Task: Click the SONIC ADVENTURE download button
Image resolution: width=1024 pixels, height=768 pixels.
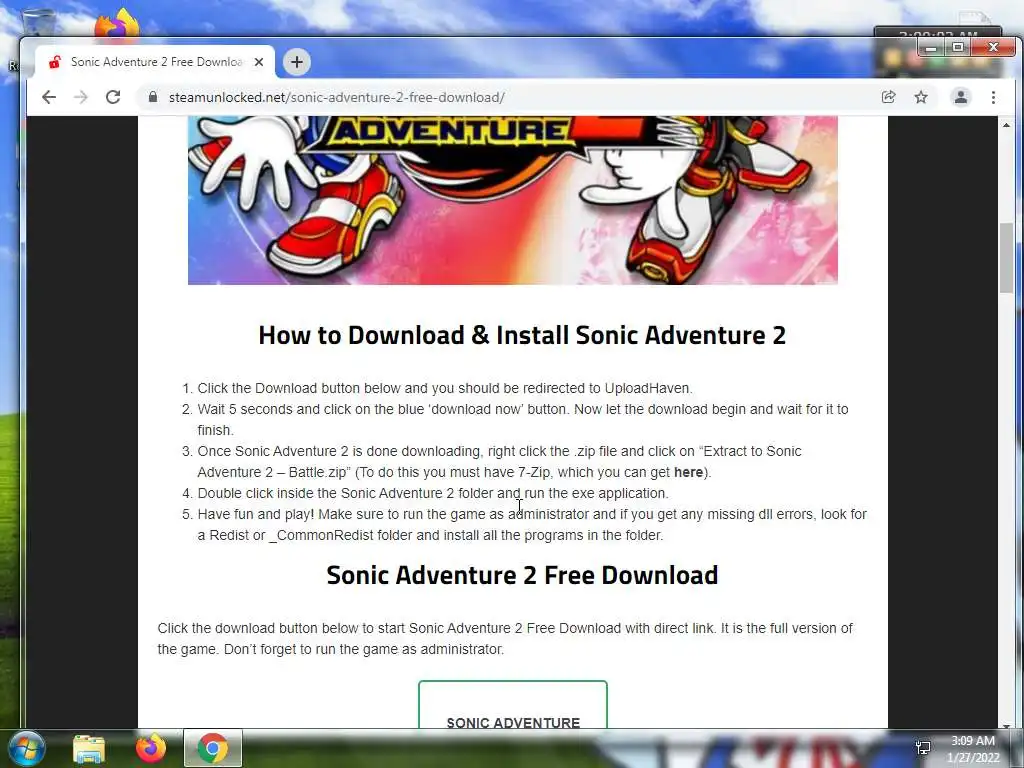Action: (x=513, y=705)
